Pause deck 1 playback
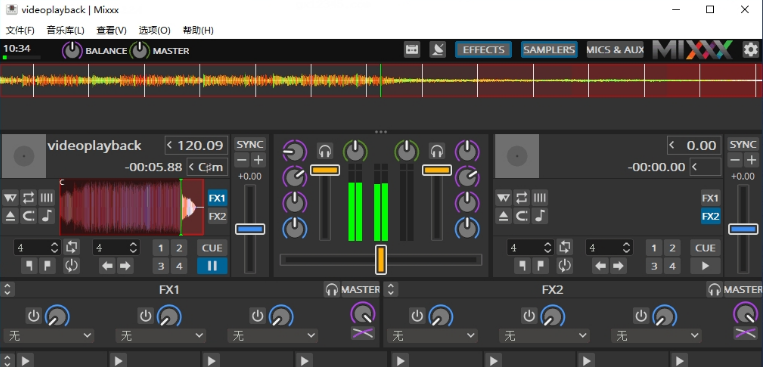This screenshot has width=764, height=367. pyautogui.click(x=212, y=266)
